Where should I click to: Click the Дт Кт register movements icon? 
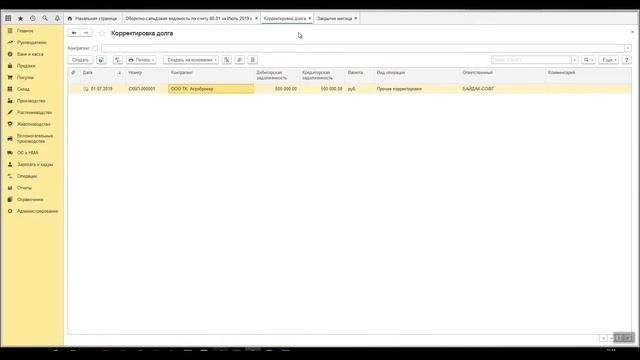point(227,60)
